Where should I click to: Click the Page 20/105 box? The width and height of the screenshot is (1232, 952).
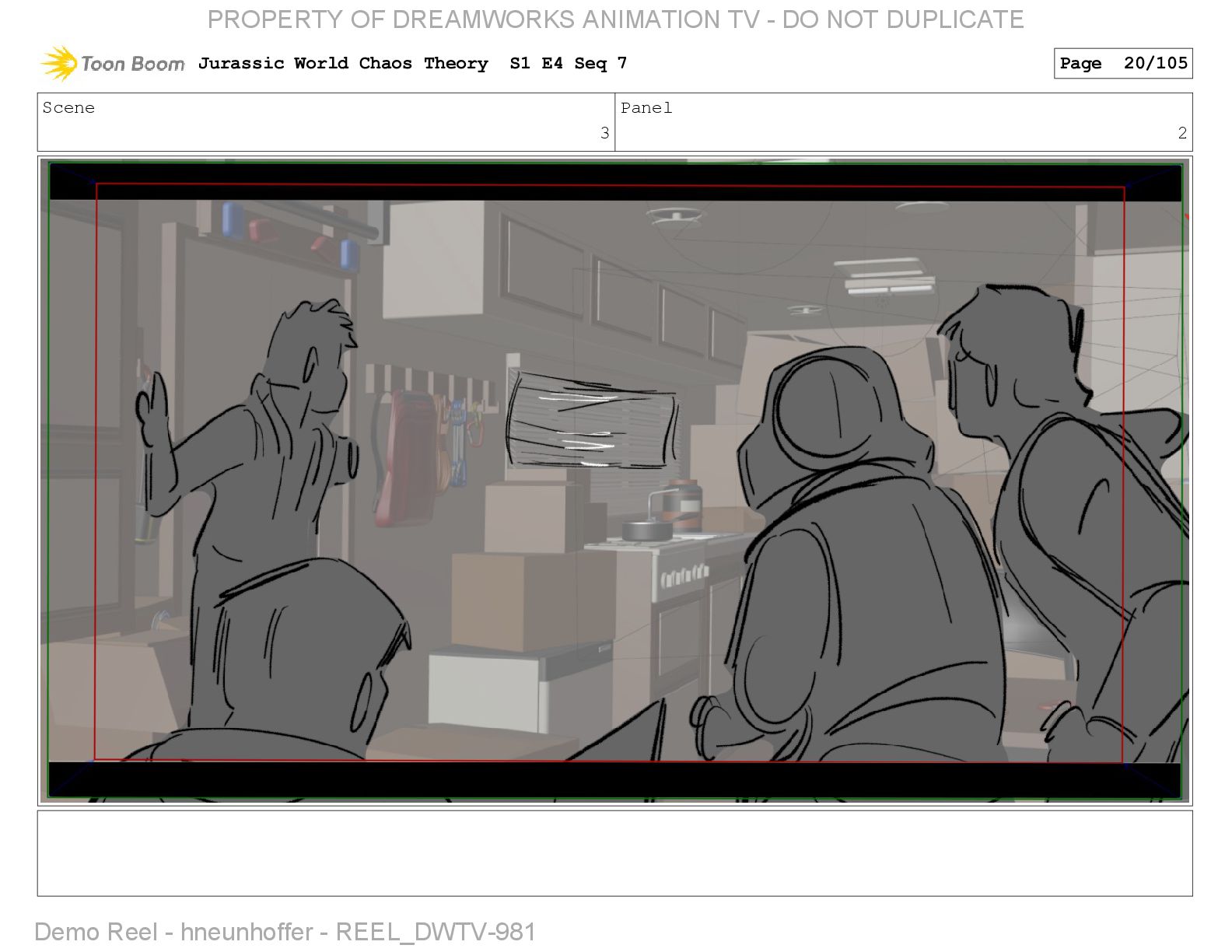click(x=1123, y=64)
